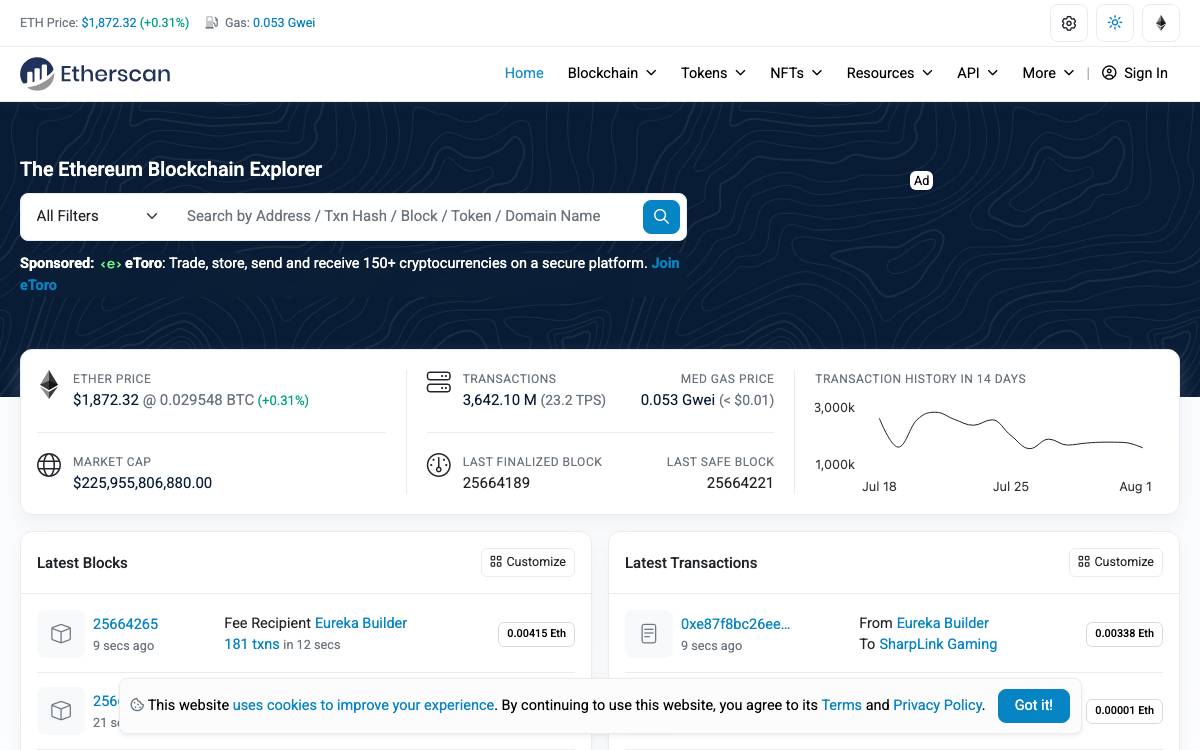The image size is (1200, 750).
Task: Expand the API menu
Action: tap(977, 73)
